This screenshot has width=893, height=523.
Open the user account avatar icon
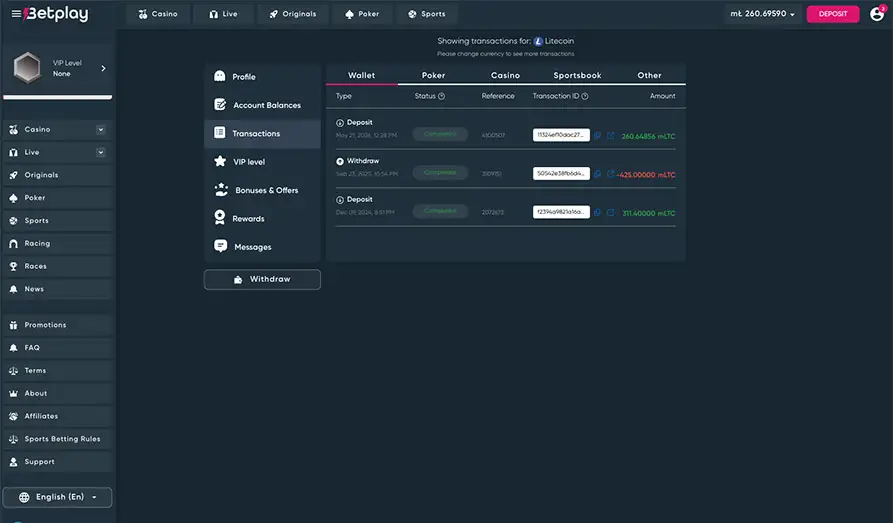[x=877, y=14]
